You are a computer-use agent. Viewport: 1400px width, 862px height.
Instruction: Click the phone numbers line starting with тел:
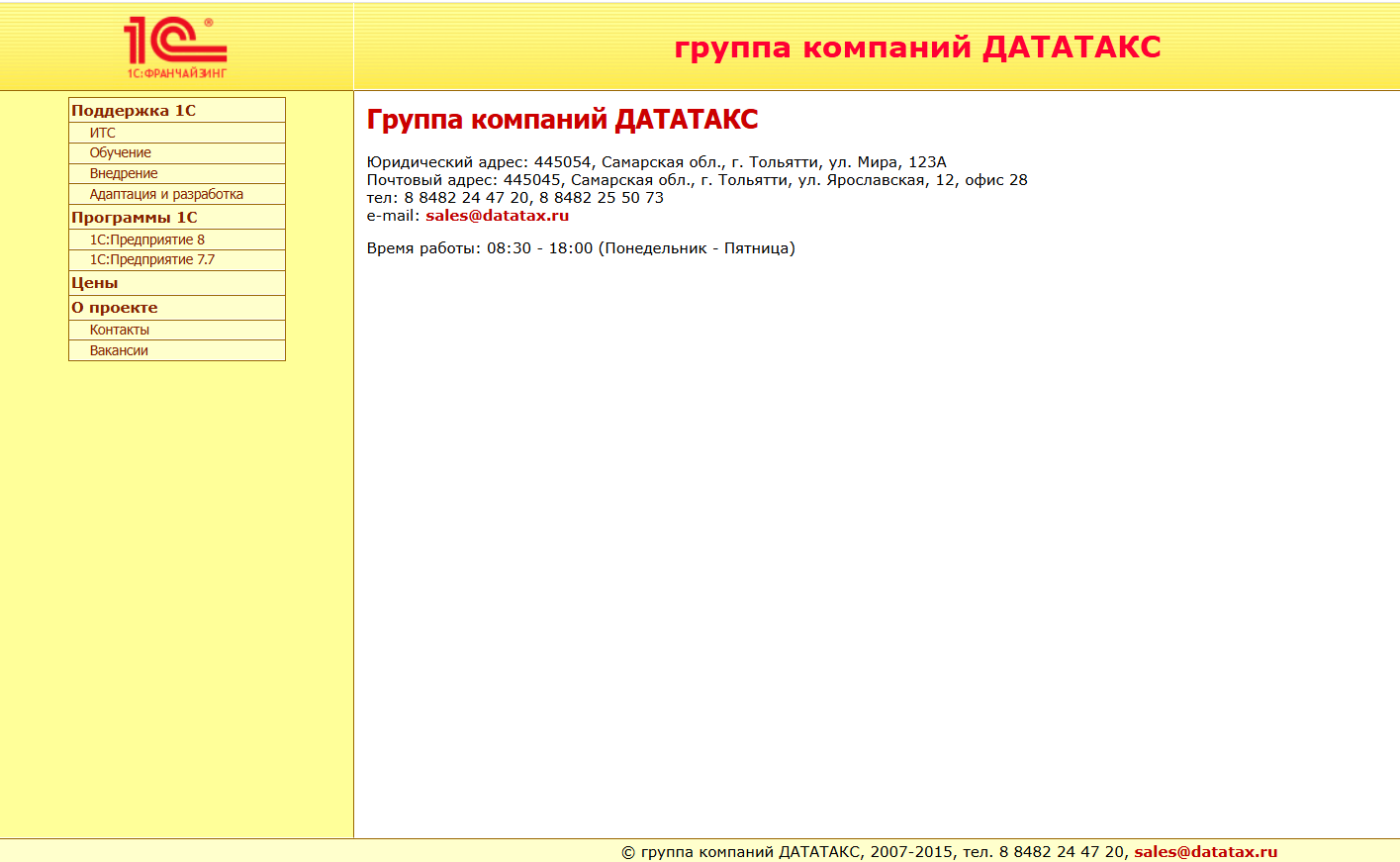(x=515, y=198)
